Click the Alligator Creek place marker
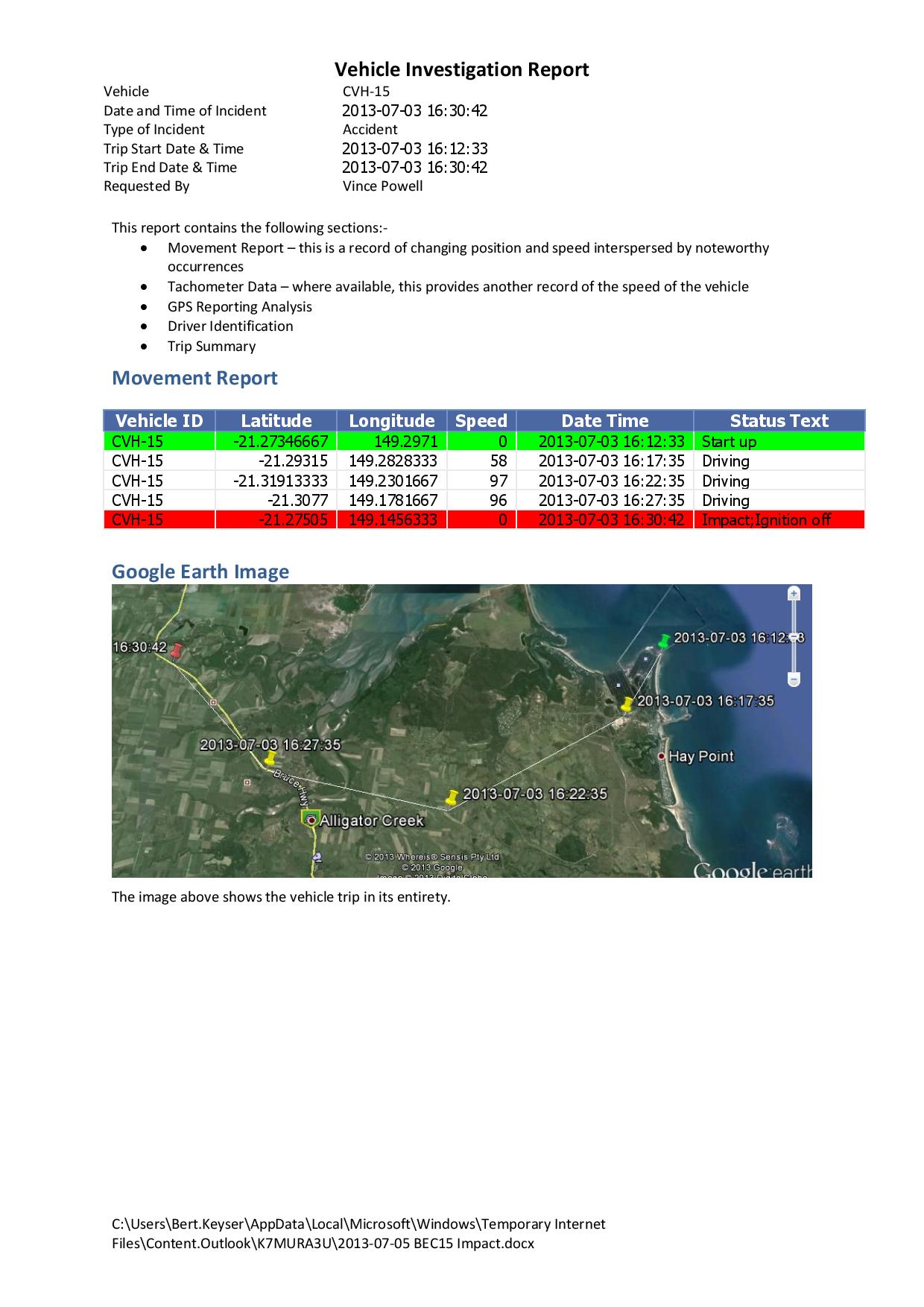The height and width of the screenshot is (1307, 924). tap(310, 819)
